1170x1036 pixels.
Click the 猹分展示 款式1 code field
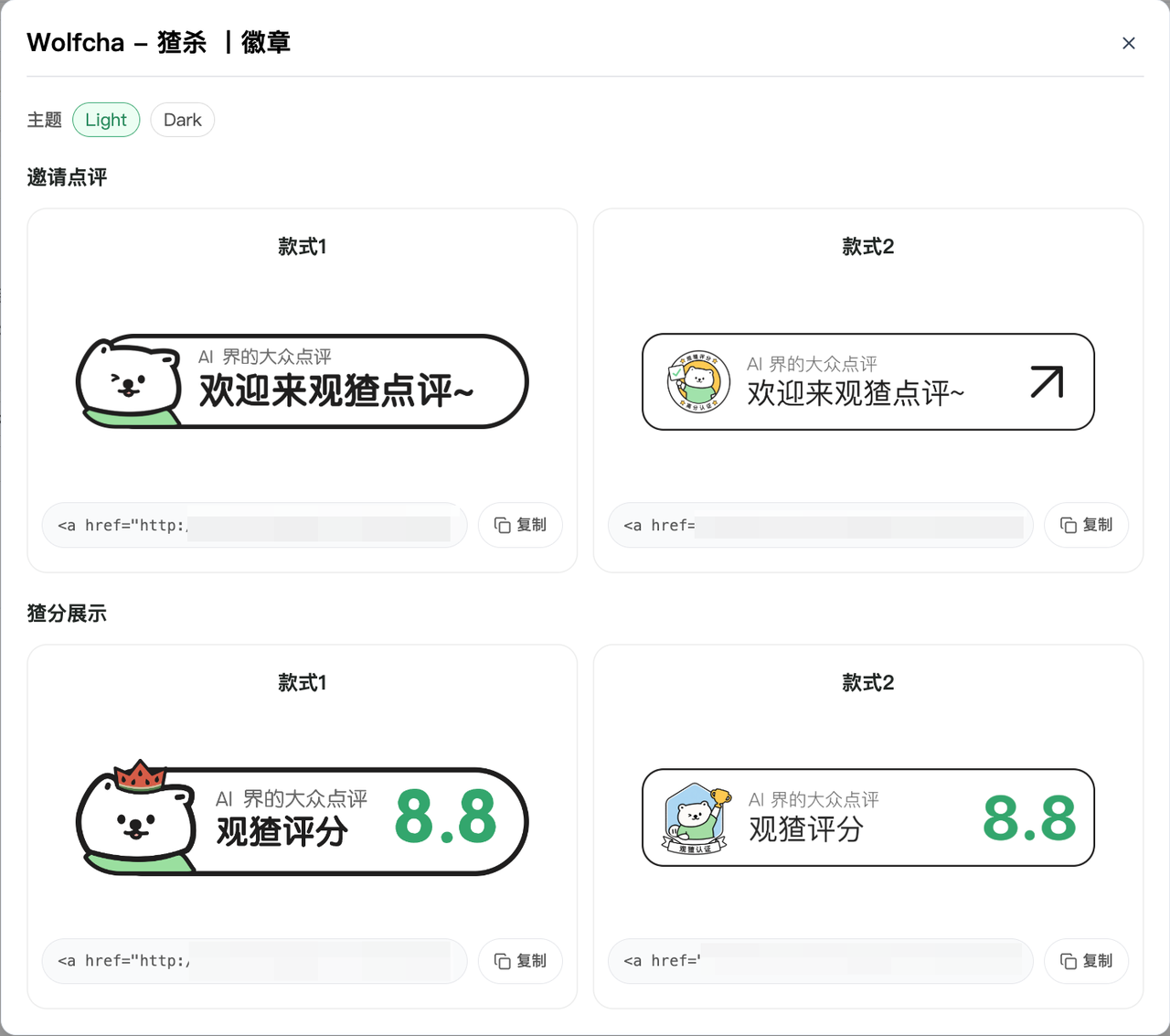(255, 961)
